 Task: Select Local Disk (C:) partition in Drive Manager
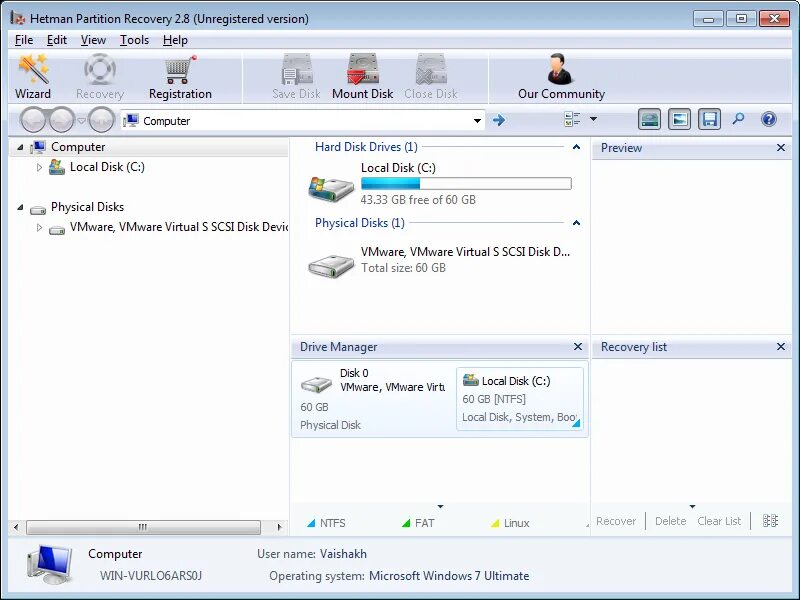520,398
